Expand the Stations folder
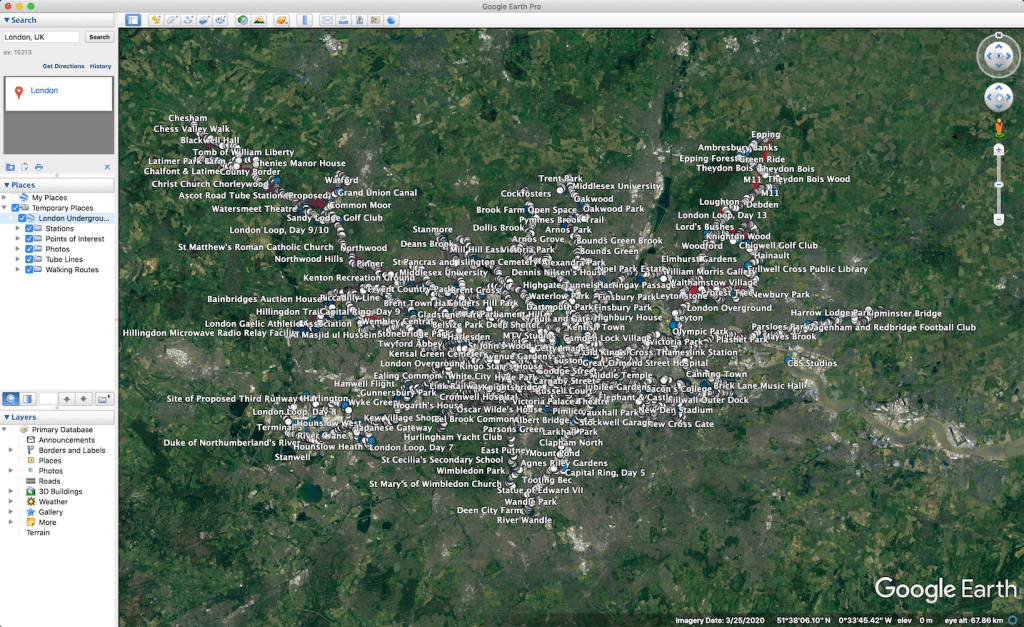Screen dimensions: 1024x627 18,229
